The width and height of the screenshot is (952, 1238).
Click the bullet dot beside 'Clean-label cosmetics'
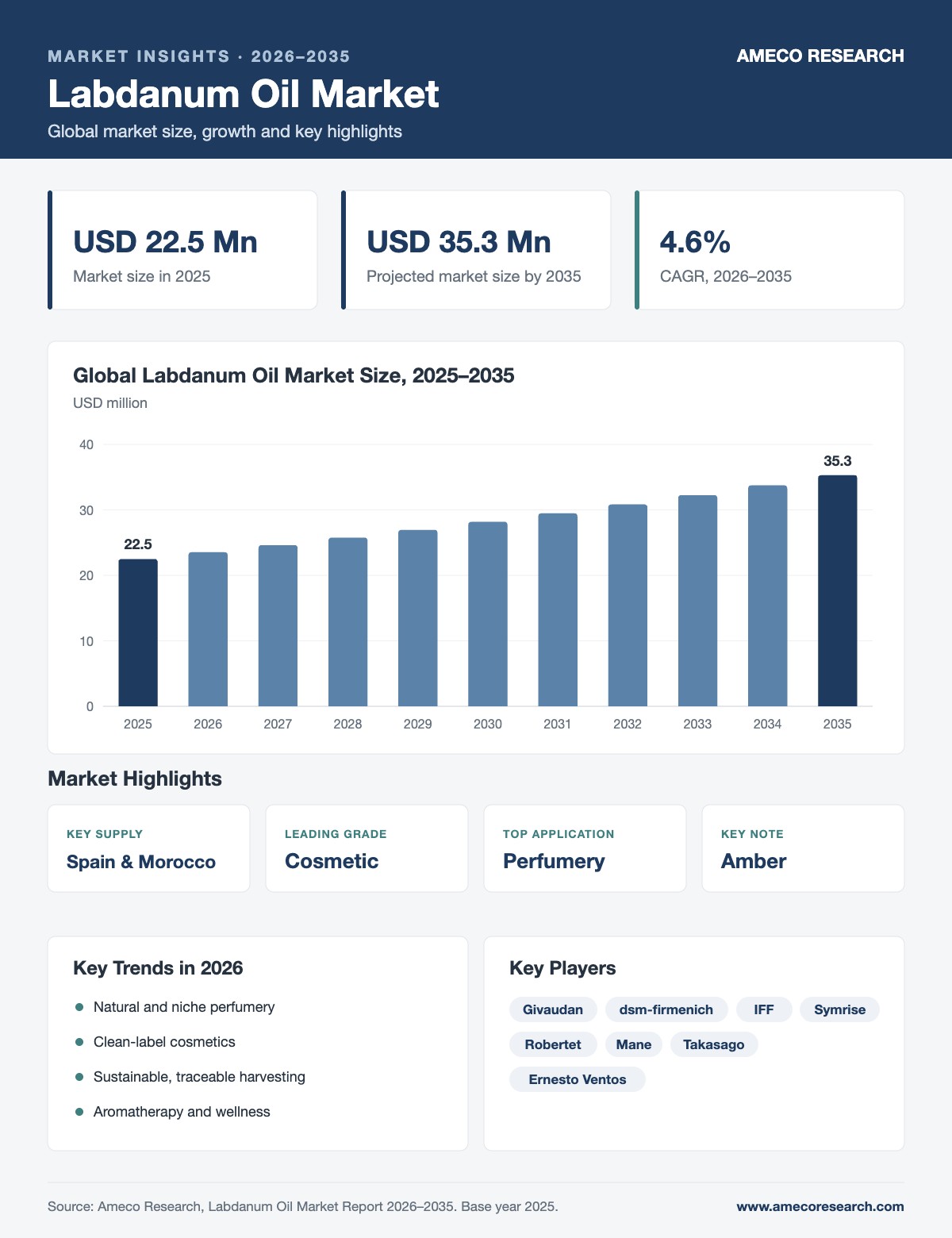click(79, 1042)
